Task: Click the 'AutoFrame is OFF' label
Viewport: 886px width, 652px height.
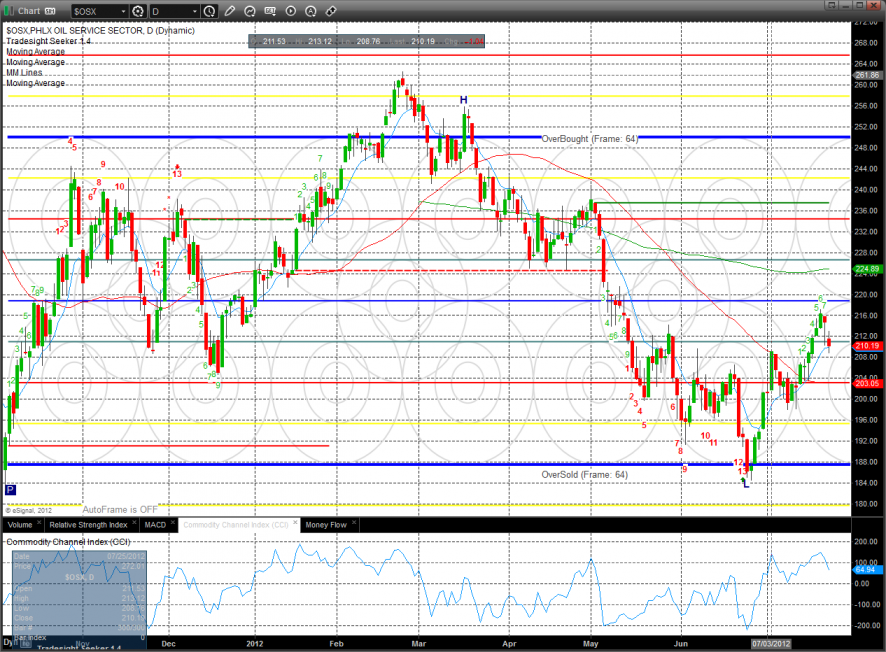Action: [120, 509]
